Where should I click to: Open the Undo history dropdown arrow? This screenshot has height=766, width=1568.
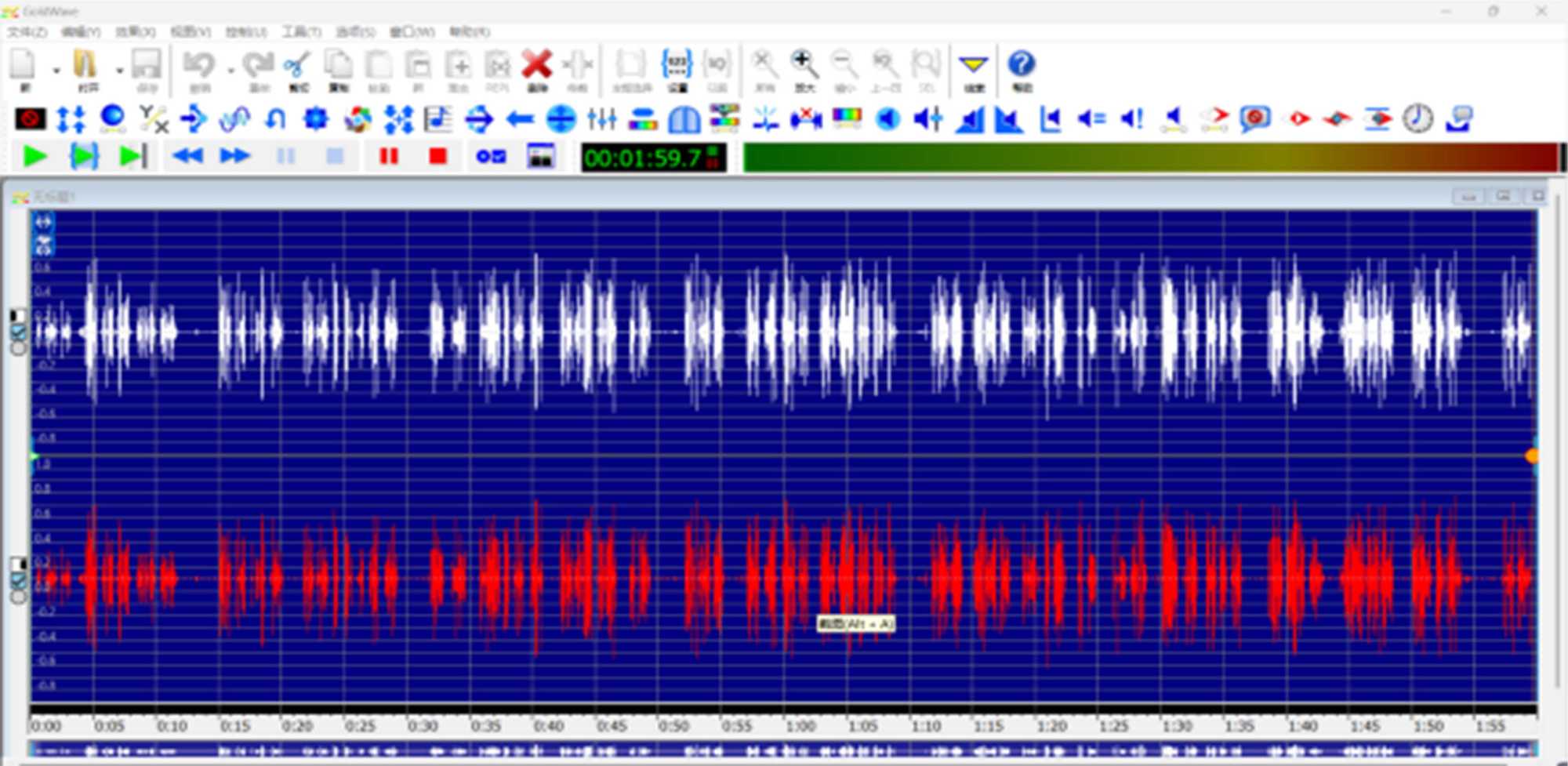230,71
